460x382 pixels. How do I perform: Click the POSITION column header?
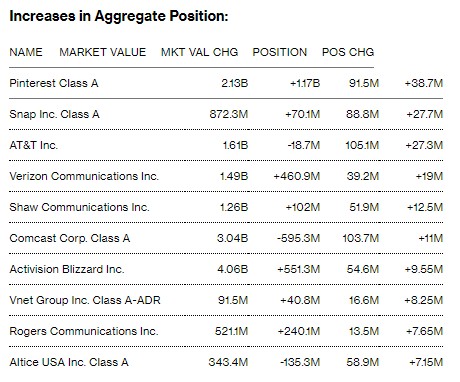click(280, 52)
